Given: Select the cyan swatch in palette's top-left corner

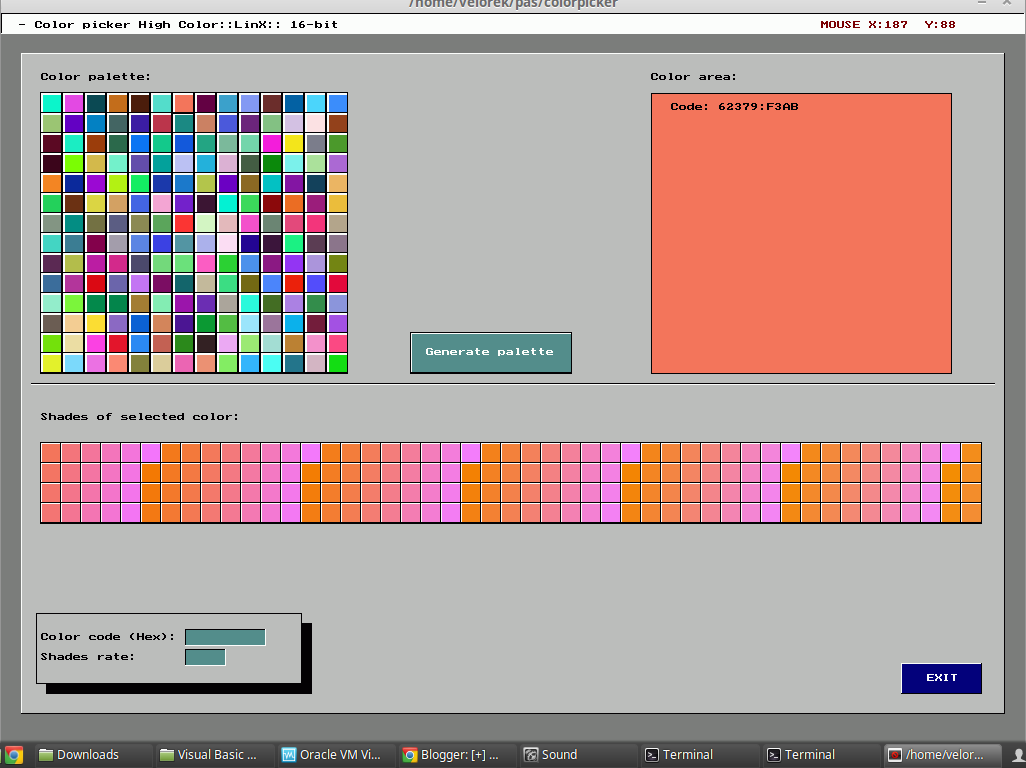Looking at the screenshot, I should (x=52, y=103).
